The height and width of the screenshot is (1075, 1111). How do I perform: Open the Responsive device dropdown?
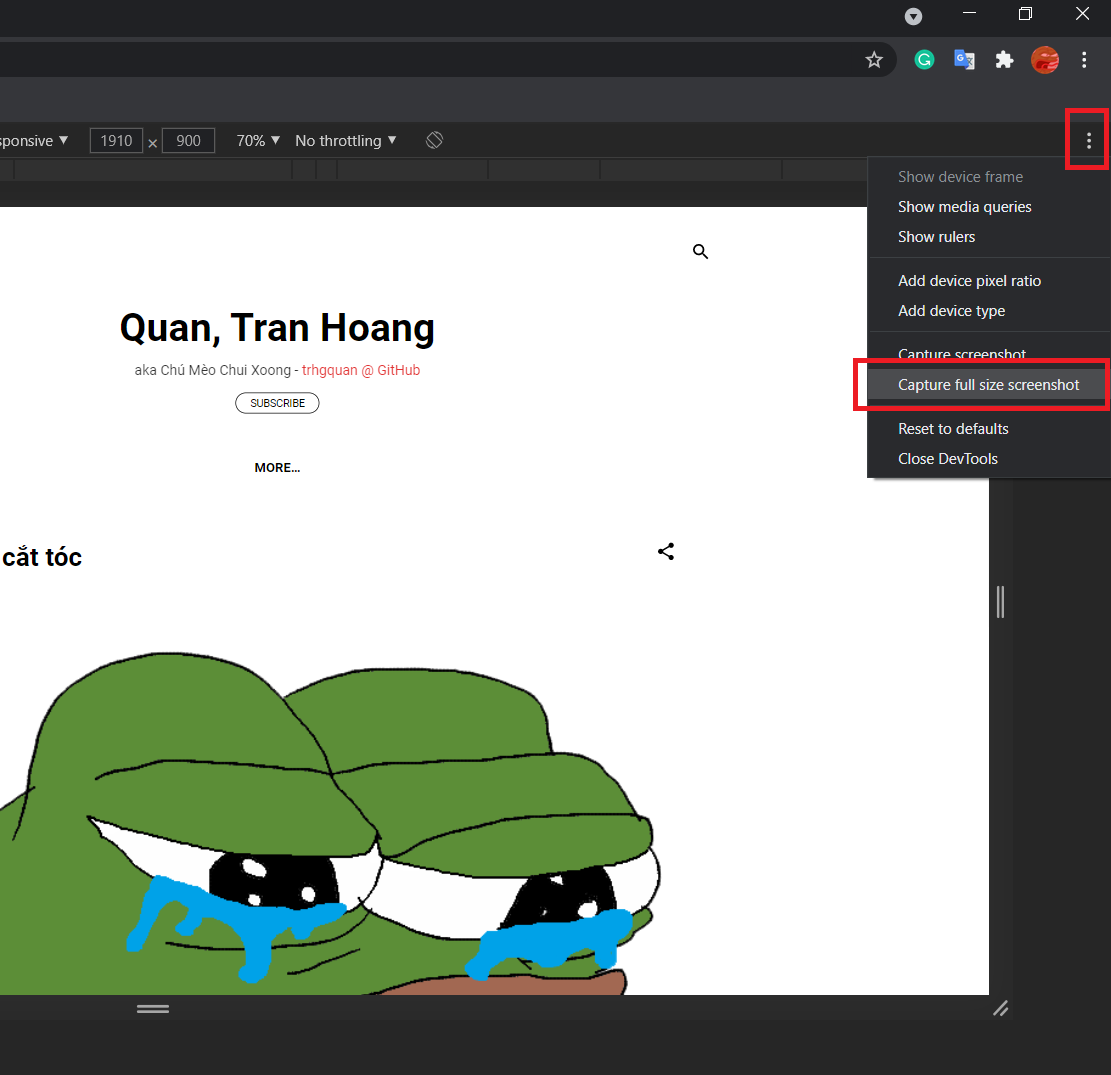click(x=34, y=140)
